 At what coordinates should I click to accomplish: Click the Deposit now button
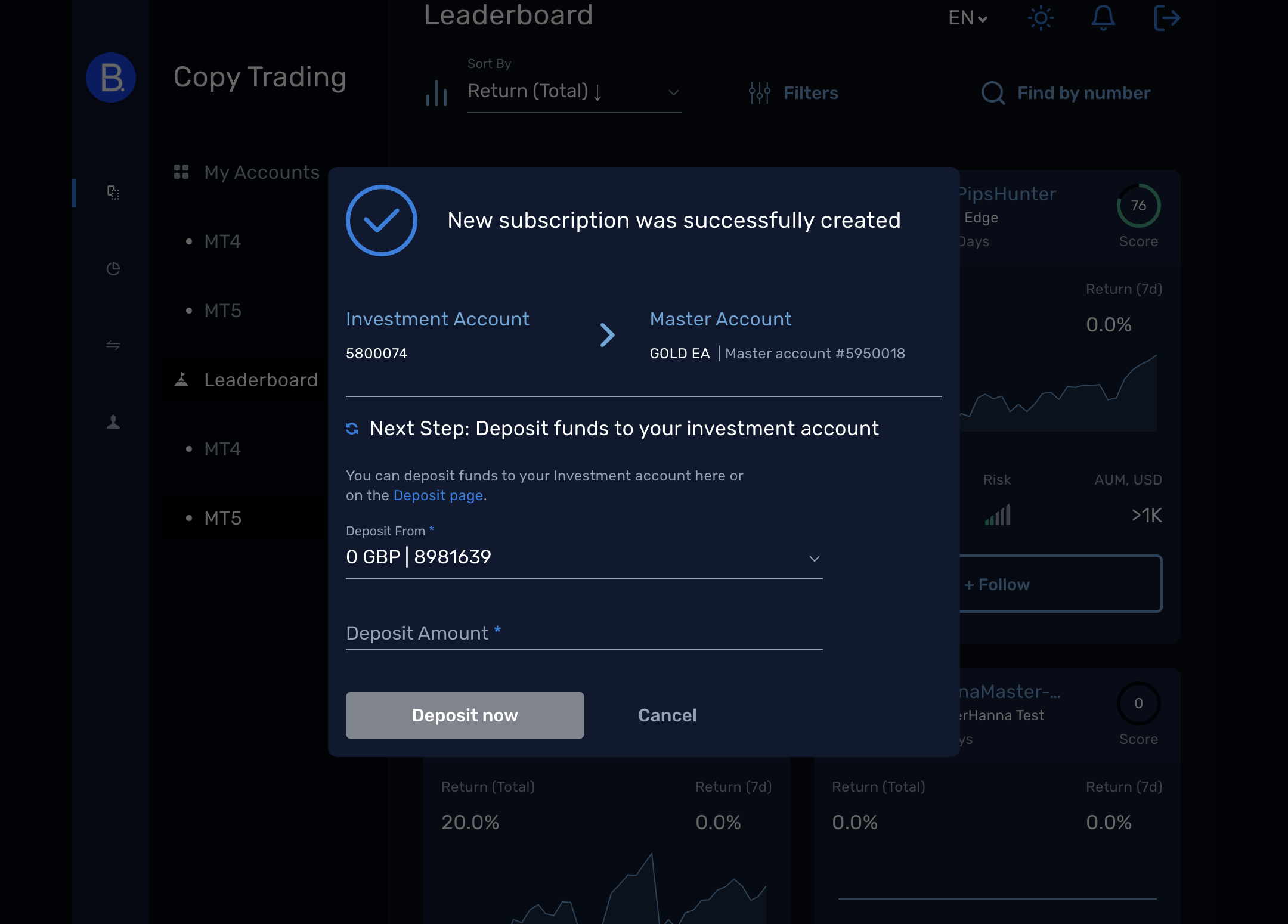point(465,715)
